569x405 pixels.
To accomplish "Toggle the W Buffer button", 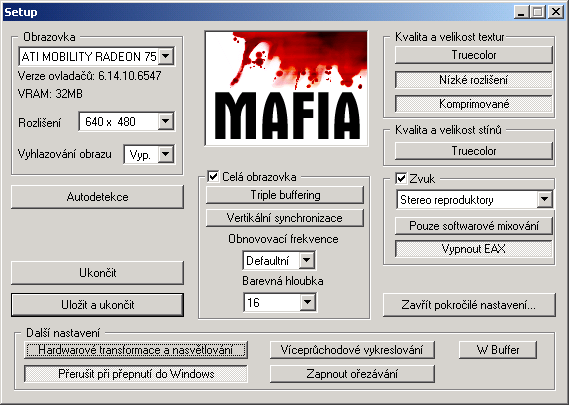I will pos(498,350).
